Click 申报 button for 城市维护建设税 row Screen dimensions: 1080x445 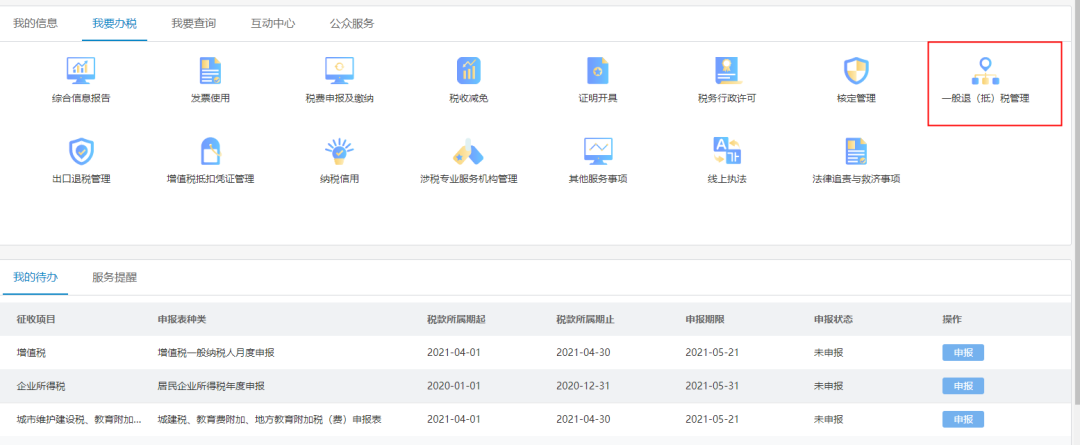[963, 419]
